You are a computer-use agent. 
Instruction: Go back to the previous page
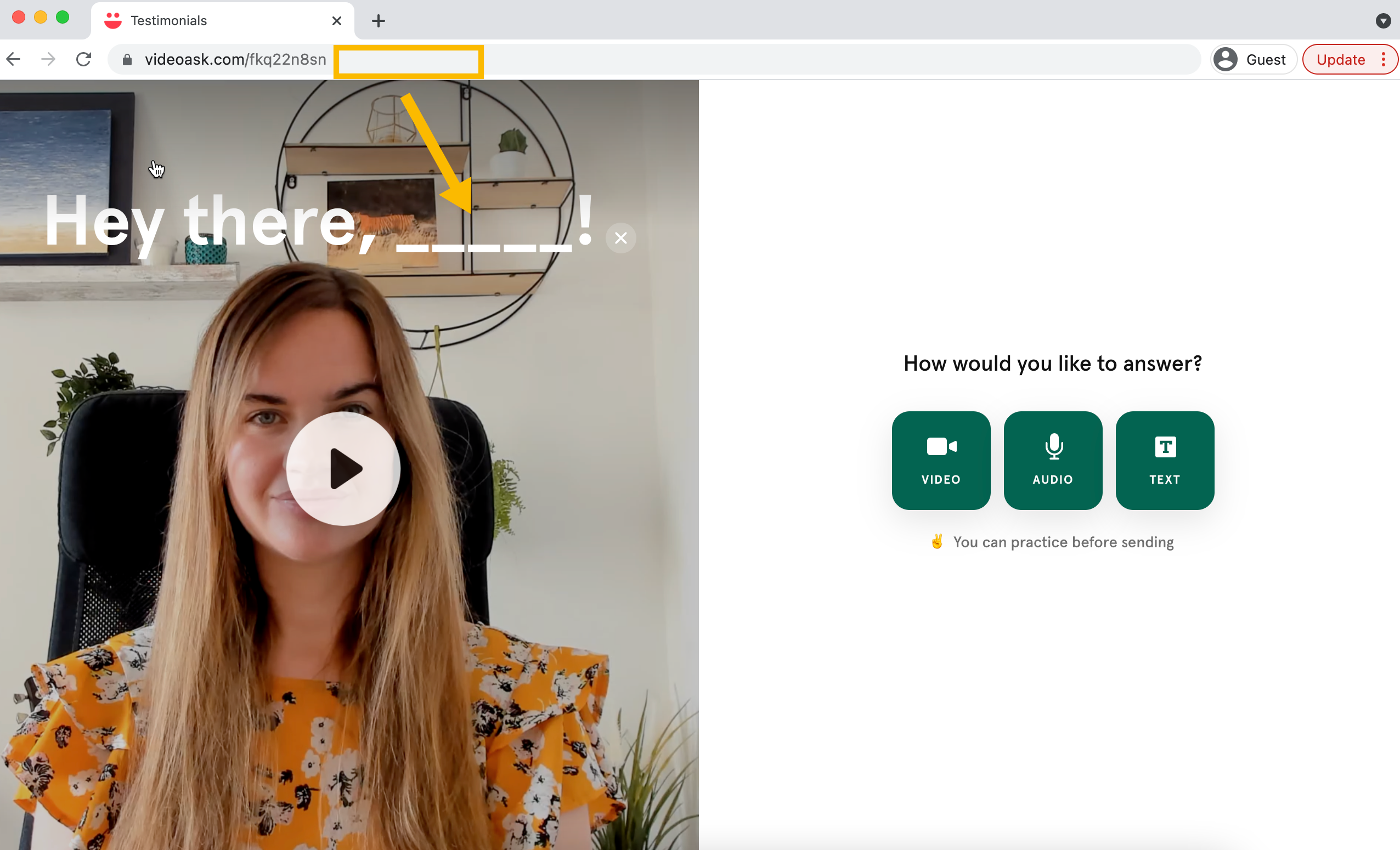click(14, 59)
